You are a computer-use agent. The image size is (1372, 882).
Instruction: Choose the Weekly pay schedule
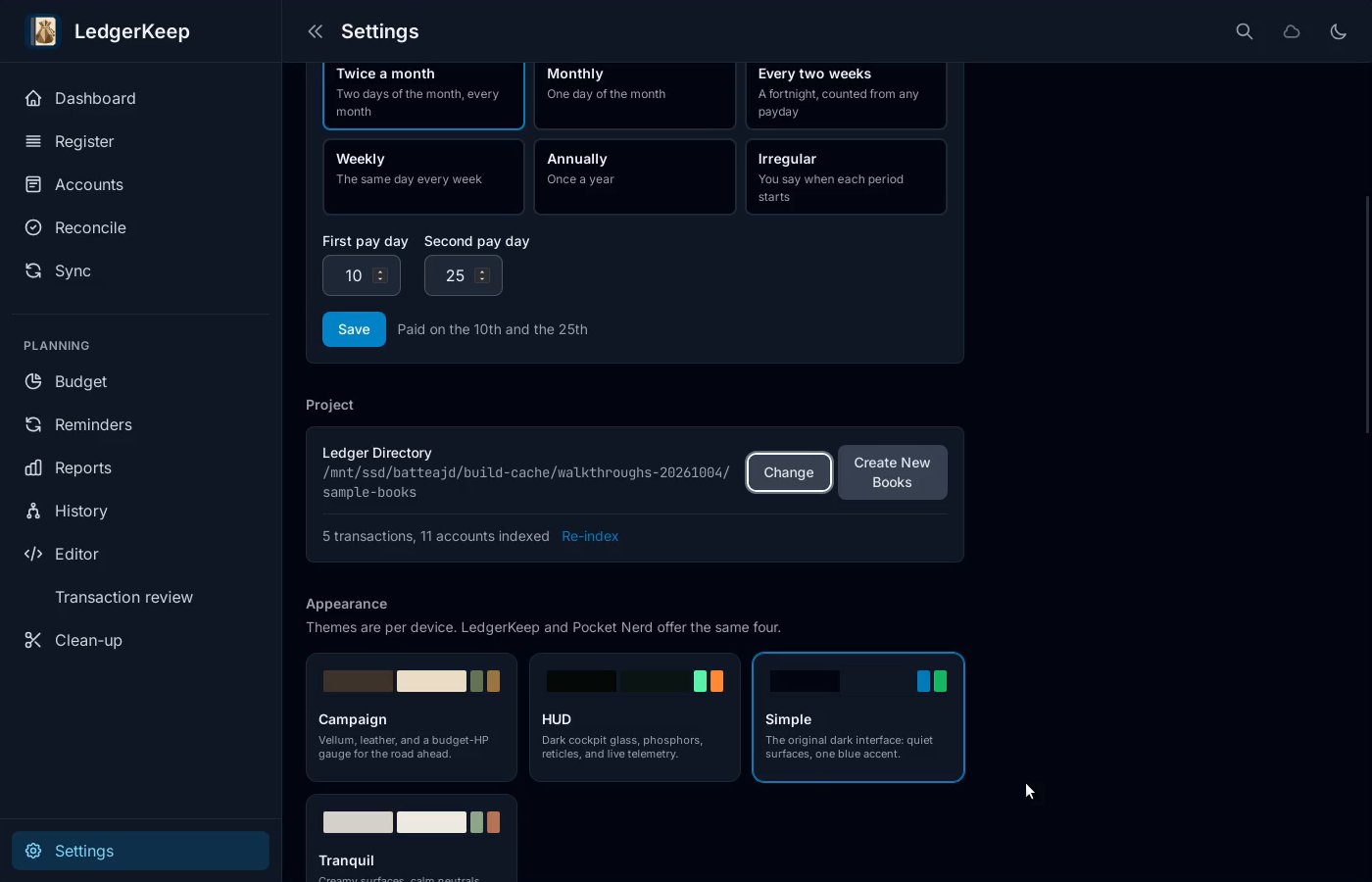[423, 176]
